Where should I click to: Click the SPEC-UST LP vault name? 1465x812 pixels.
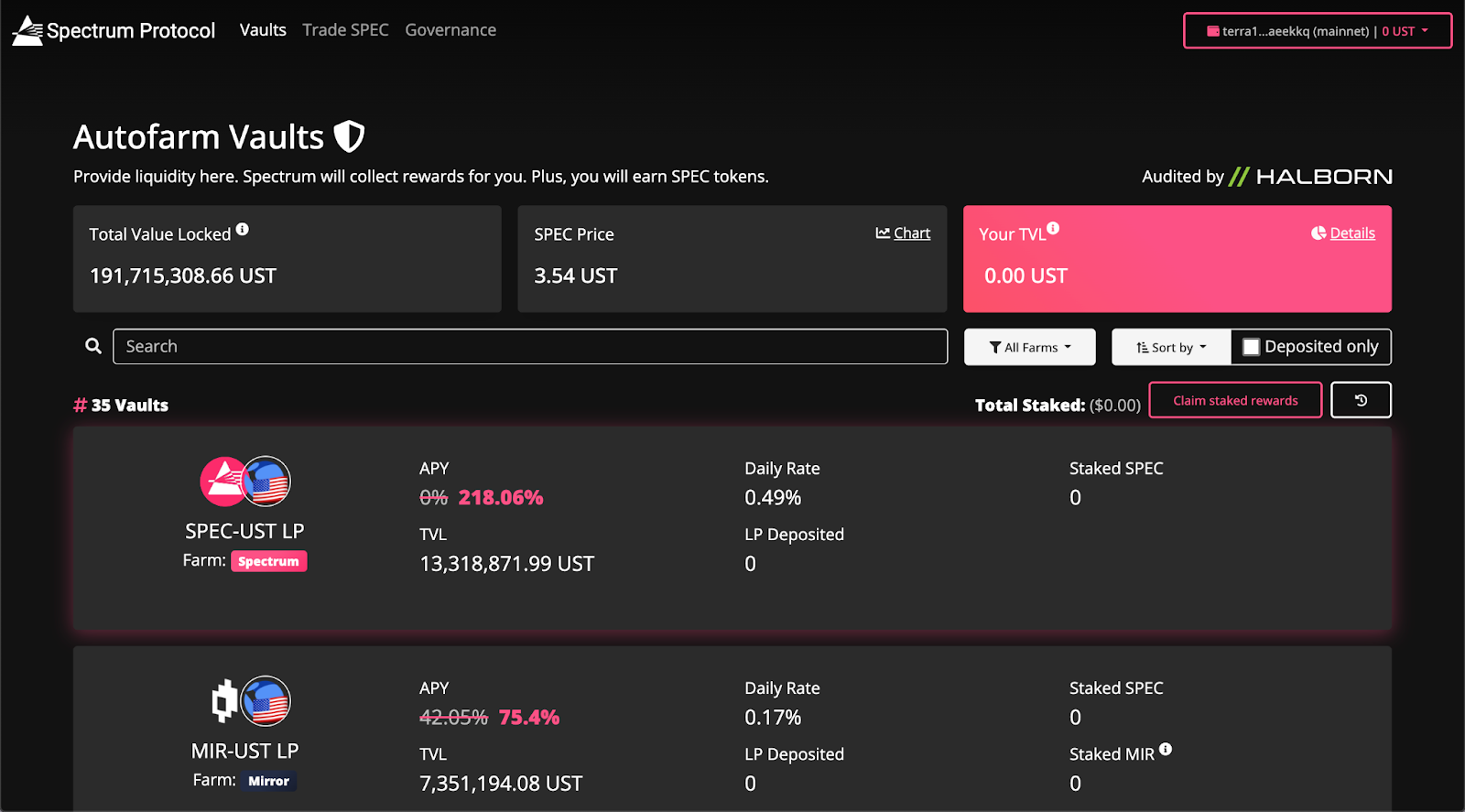tap(244, 531)
